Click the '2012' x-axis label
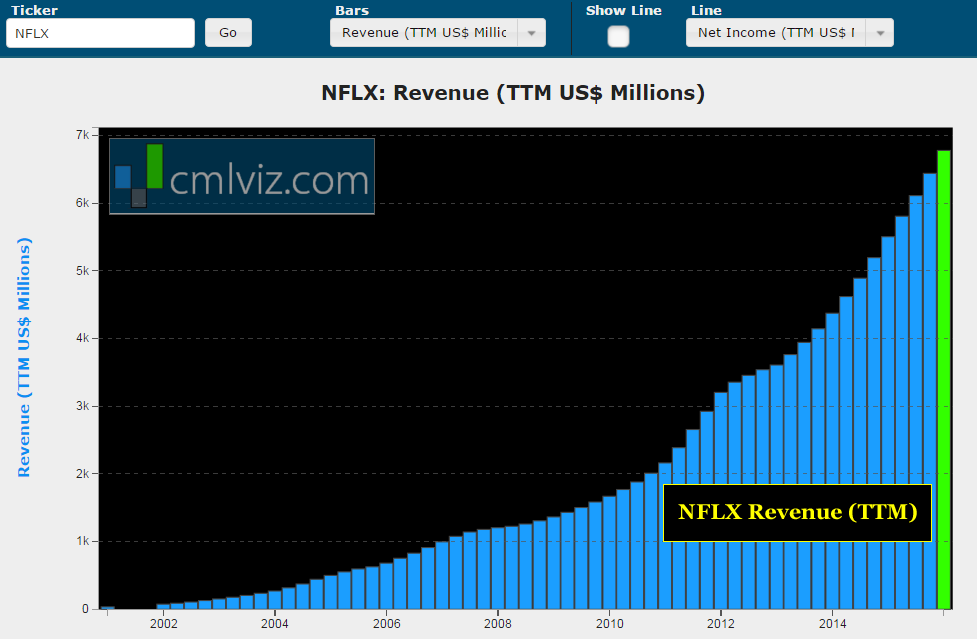 (x=721, y=624)
